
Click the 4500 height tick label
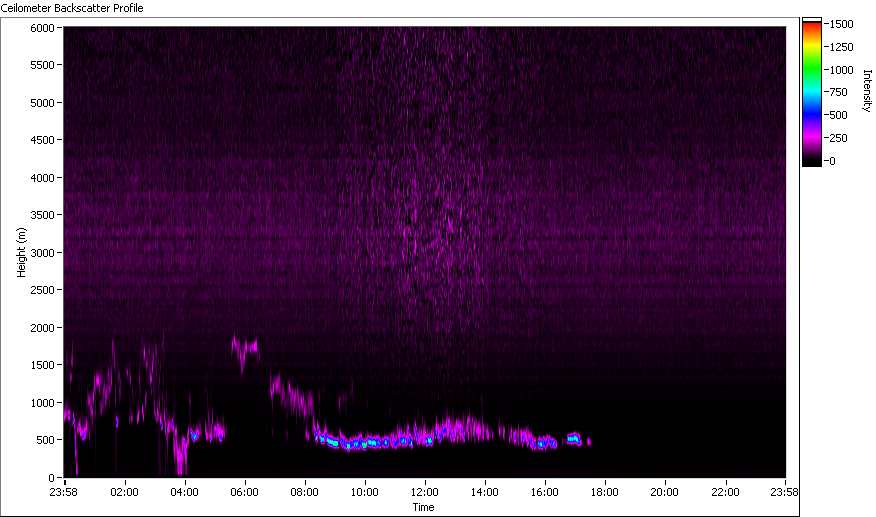click(42, 140)
